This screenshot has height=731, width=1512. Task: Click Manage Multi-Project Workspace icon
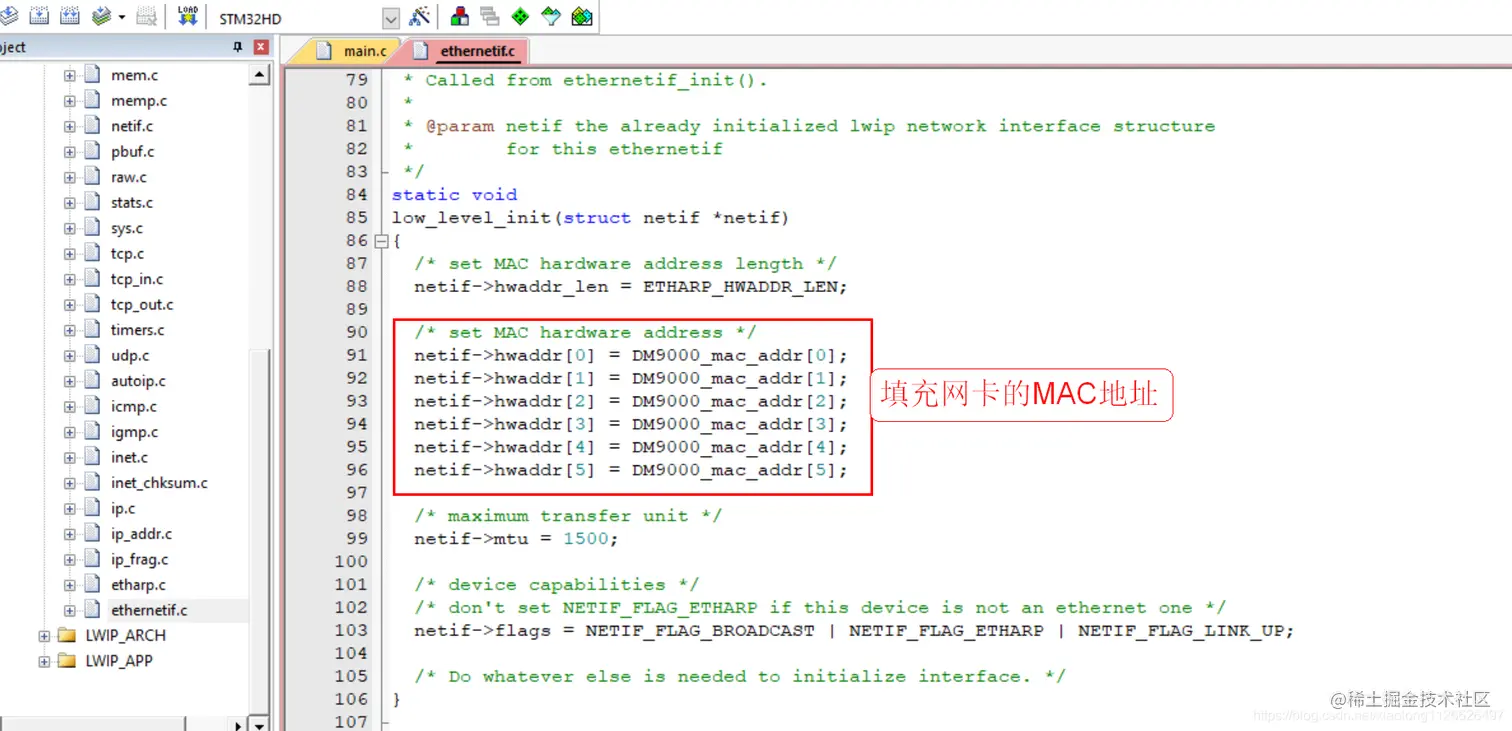point(489,16)
